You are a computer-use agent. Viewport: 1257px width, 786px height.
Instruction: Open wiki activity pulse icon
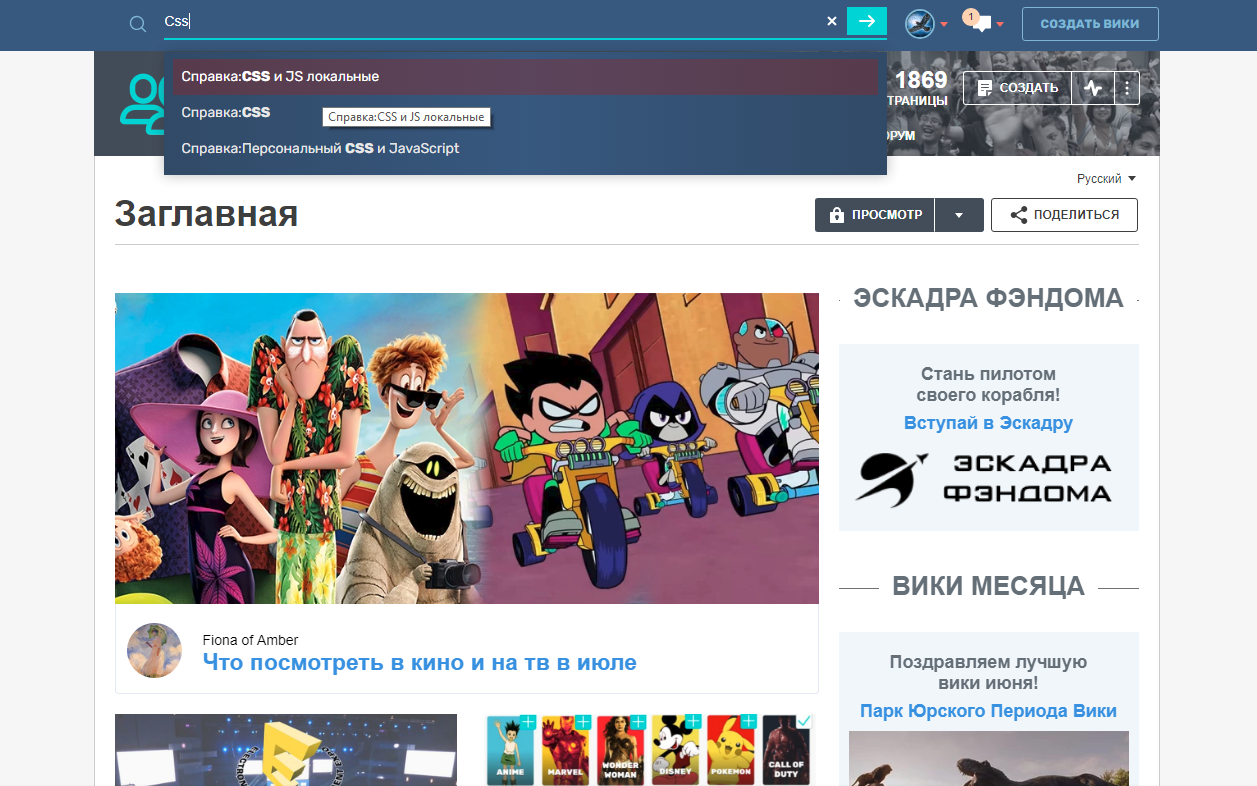coord(1093,88)
